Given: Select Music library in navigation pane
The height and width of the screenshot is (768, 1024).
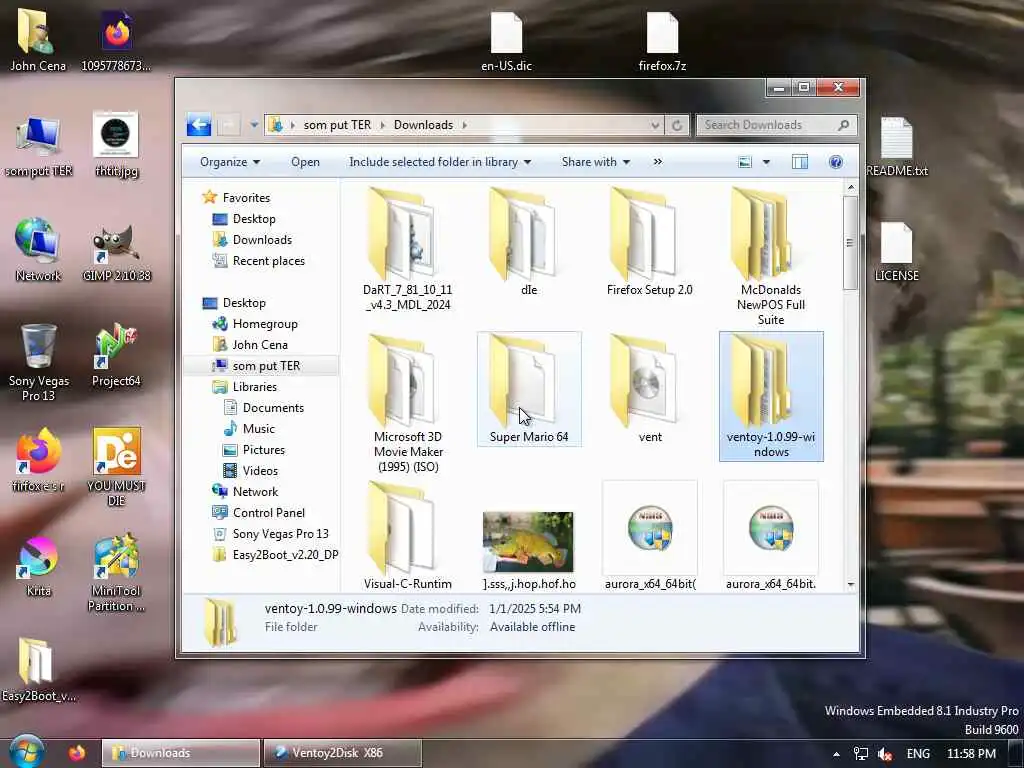Looking at the screenshot, I should coord(258,428).
